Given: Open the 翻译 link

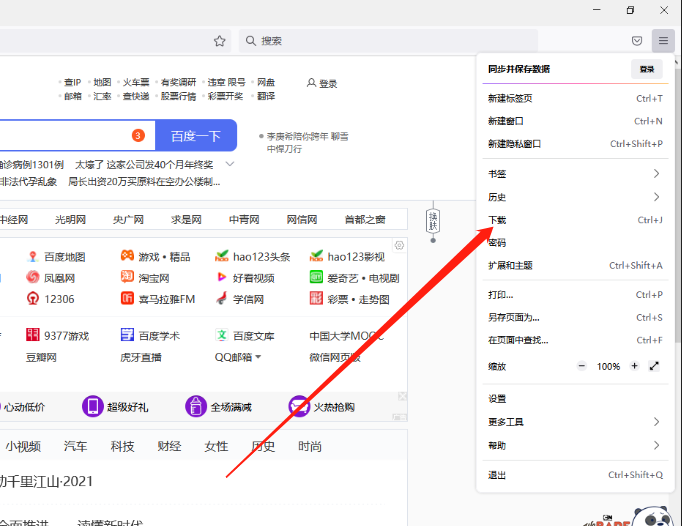Looking at the screenshot, I should pyautogui.click(x=266, y=96).
